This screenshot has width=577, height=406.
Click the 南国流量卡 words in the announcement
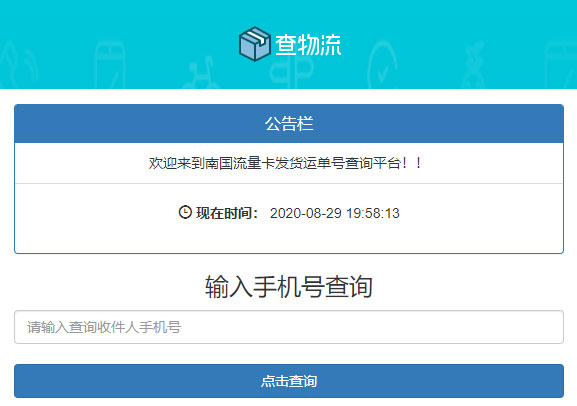[240, 163]
